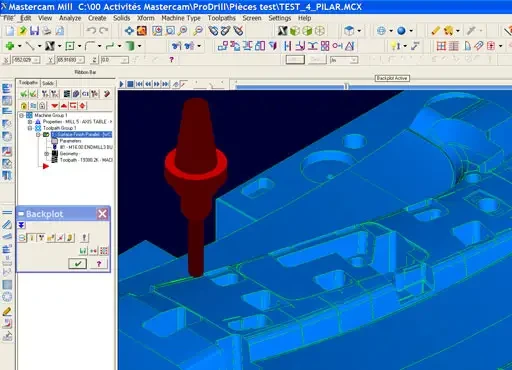
Task: Open dropdown arrow next to rectangle icon
Action: tap(79, 46)
